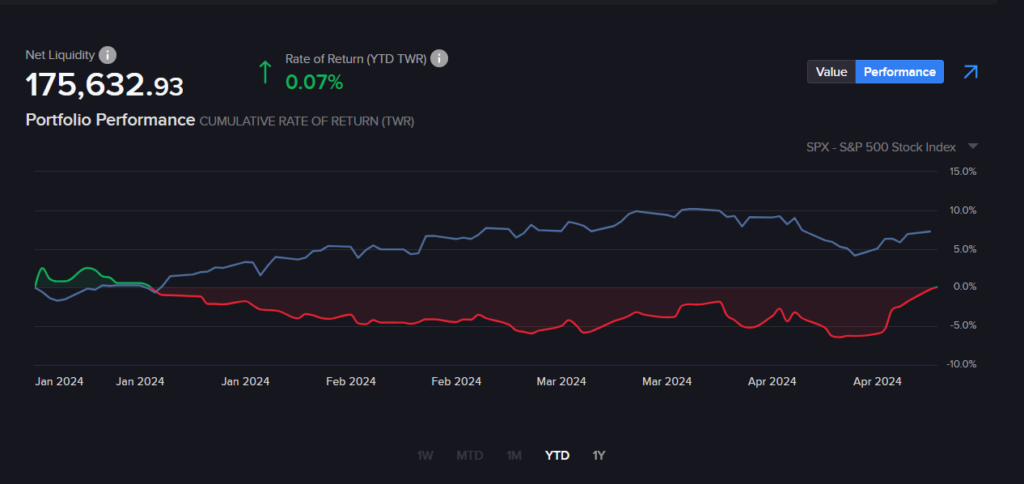Image resolution: width=1024 pixels, height=484 pixels.
Task: Show the 1Y time range
Action: click(599, 456)
